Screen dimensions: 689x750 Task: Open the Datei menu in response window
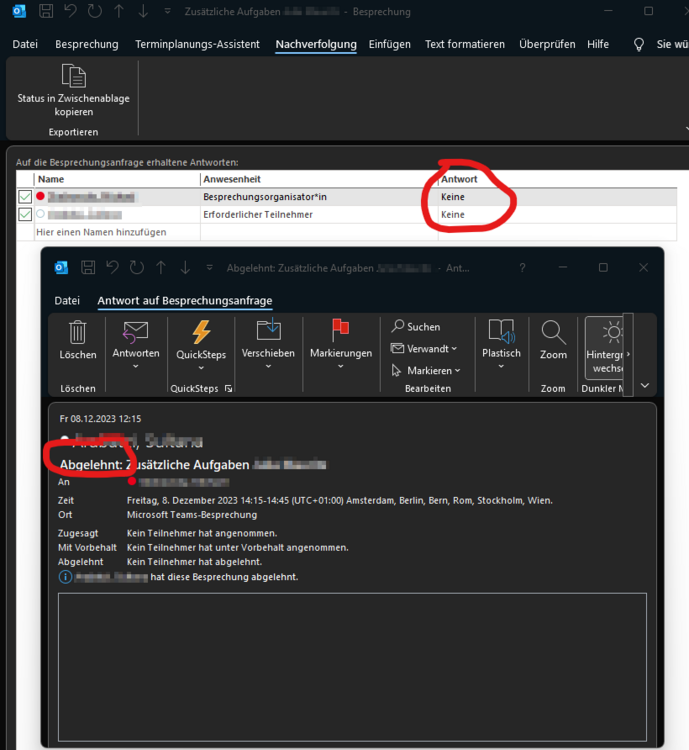coord(67,300)
